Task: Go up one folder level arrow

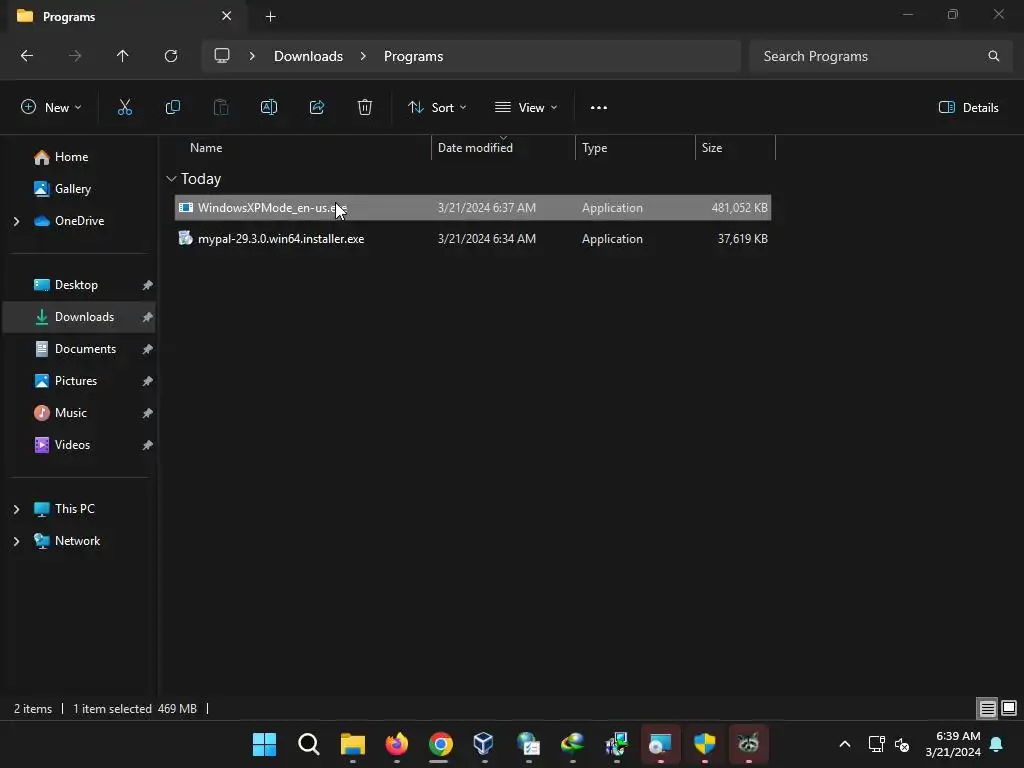Action: [123, 56]
